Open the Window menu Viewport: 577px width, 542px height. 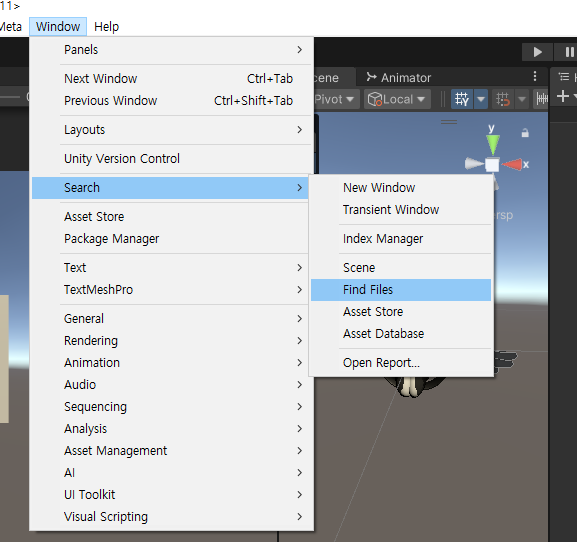58,26
